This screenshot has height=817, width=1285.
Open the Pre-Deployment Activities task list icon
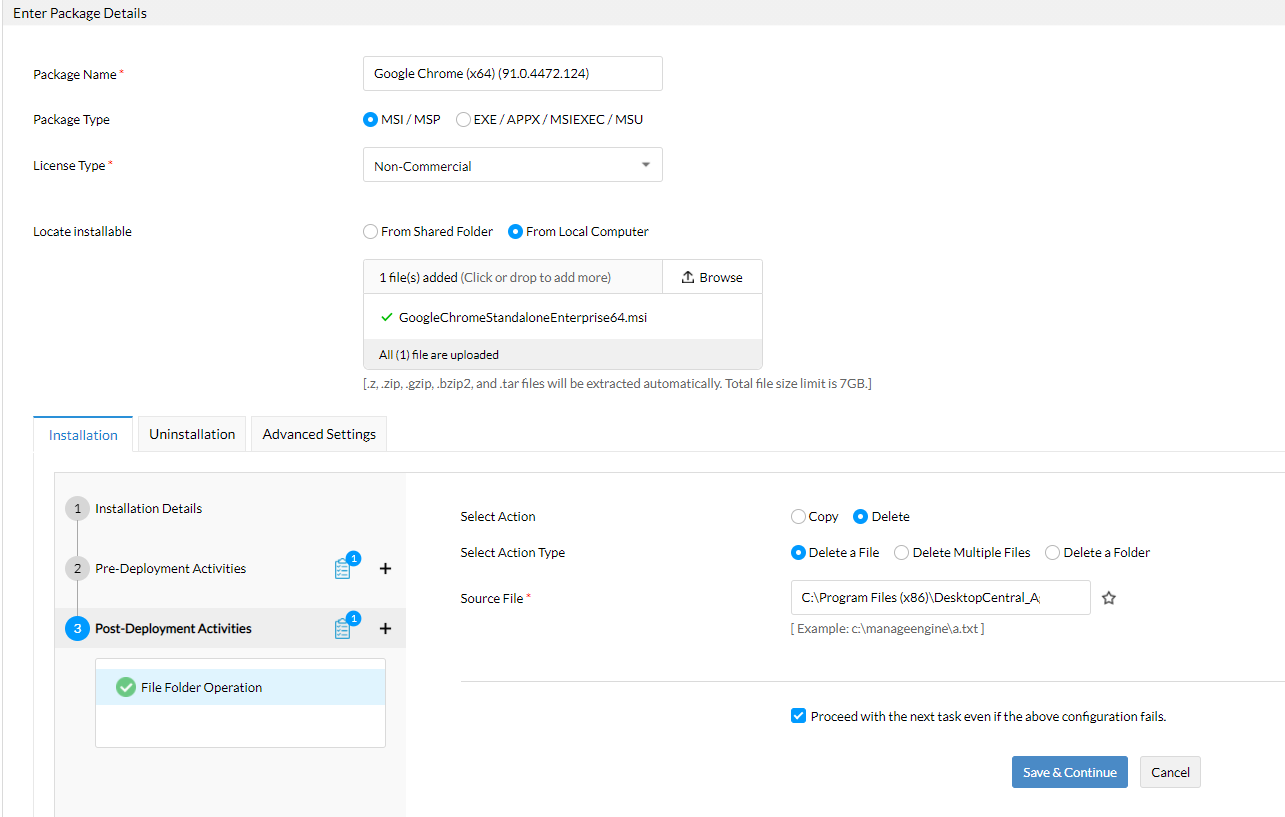point(343,568)
